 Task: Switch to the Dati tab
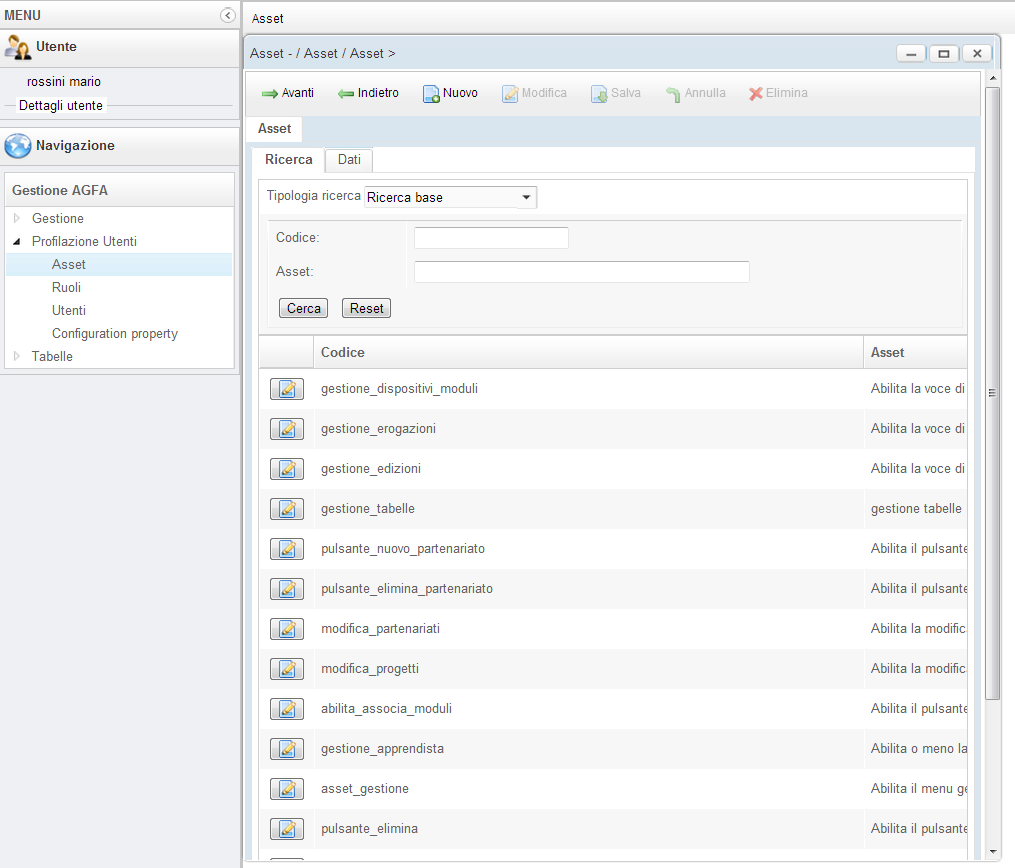[x=349, y=160]
